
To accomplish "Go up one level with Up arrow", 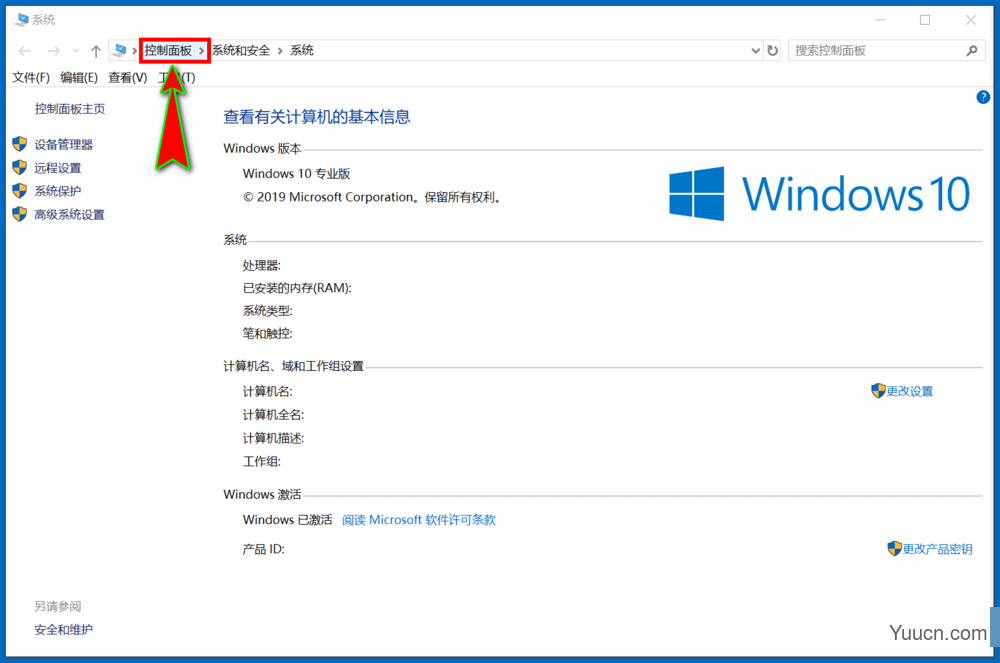I will click(96, 51).
